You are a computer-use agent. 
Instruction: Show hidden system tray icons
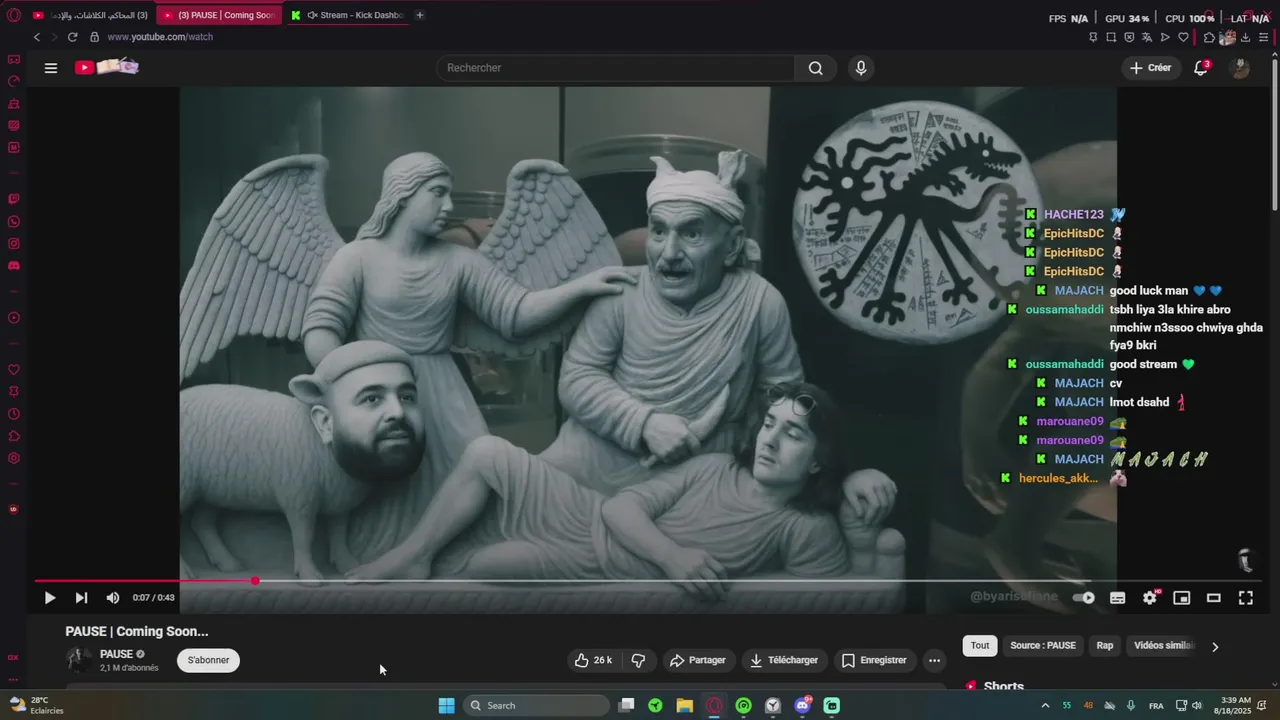[x=1045, y=705]
